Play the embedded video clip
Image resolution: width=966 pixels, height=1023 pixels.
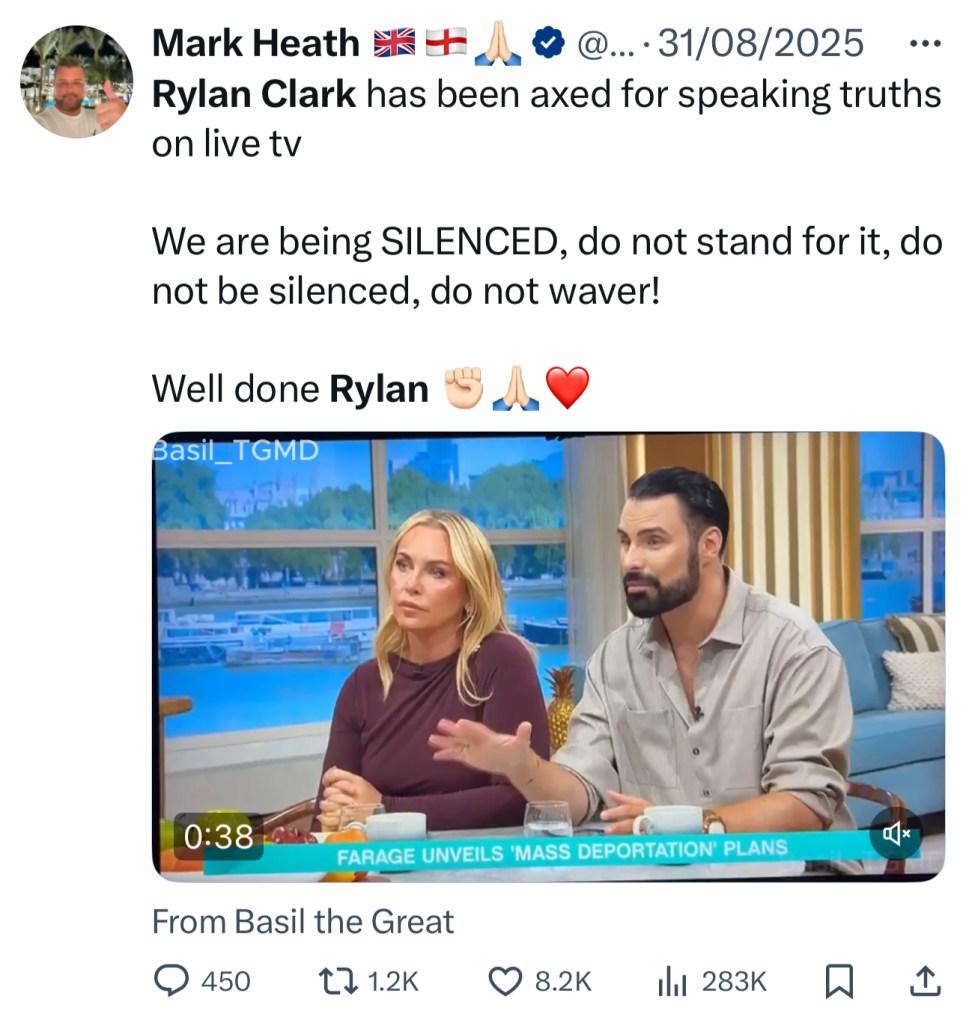pos(548,656)
